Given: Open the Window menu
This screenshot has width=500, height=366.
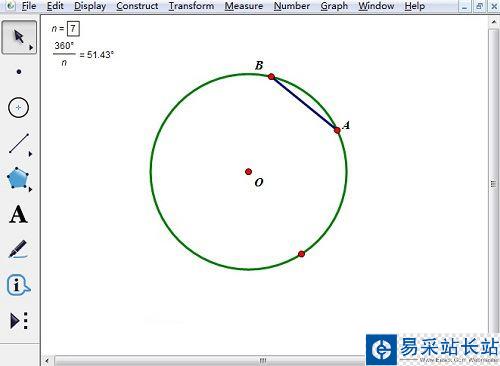Looking at the screenshot, I should coord(376,6).
